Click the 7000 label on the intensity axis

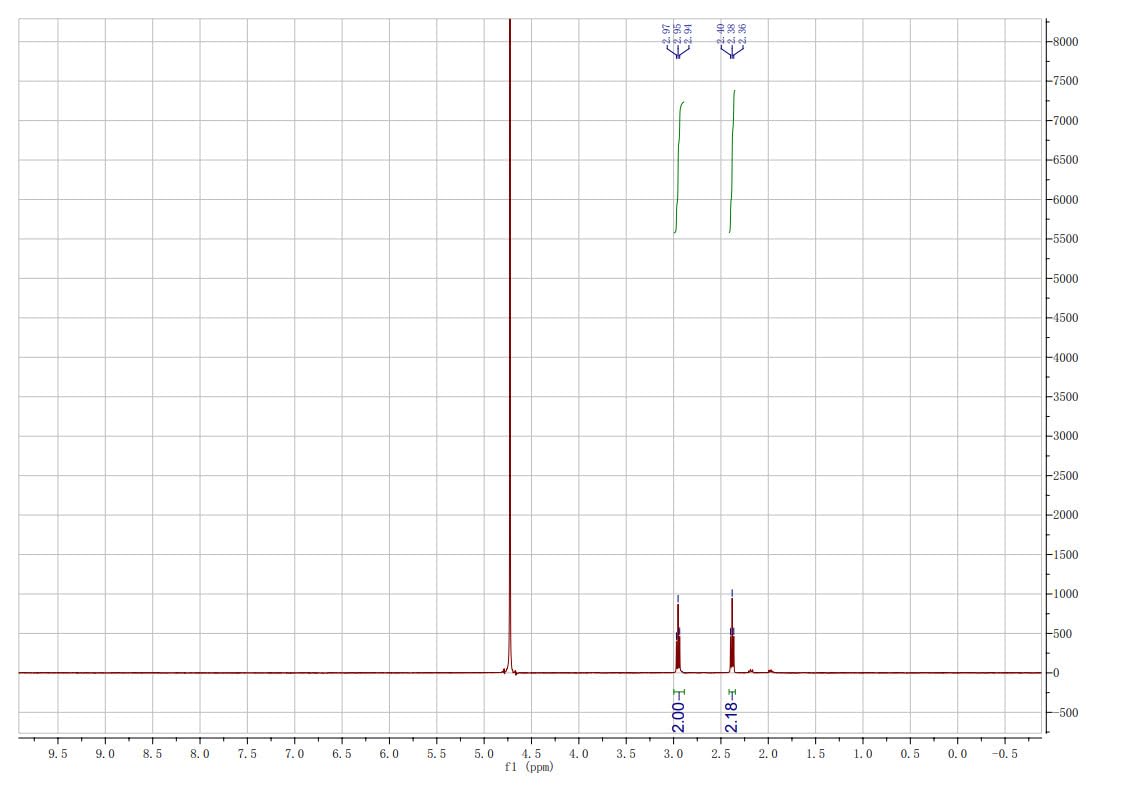tap(1065, 120)
